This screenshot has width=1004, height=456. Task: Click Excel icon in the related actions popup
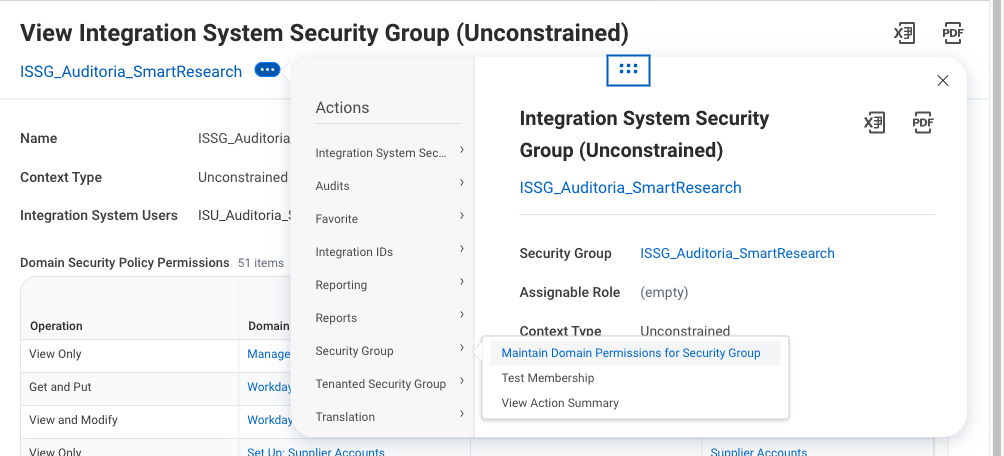[875, 122]
